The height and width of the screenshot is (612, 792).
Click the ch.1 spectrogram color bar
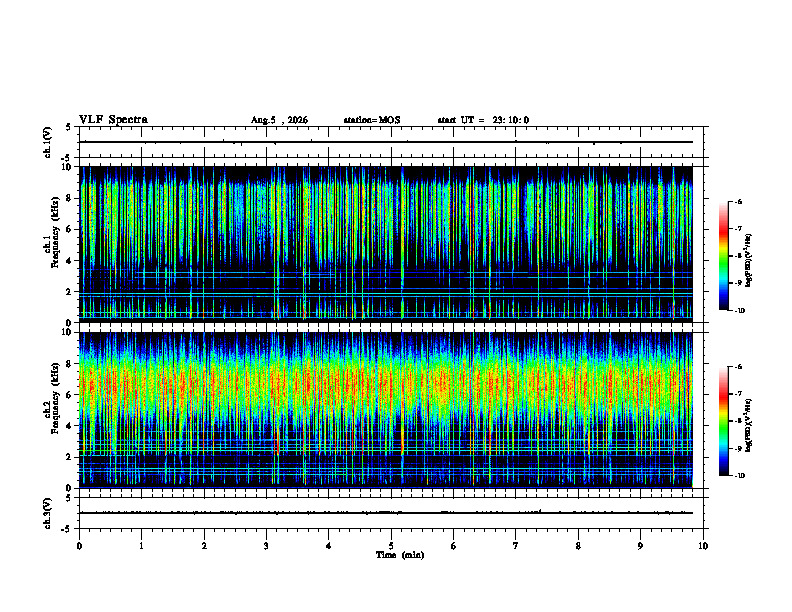click(x=723, y=256)
